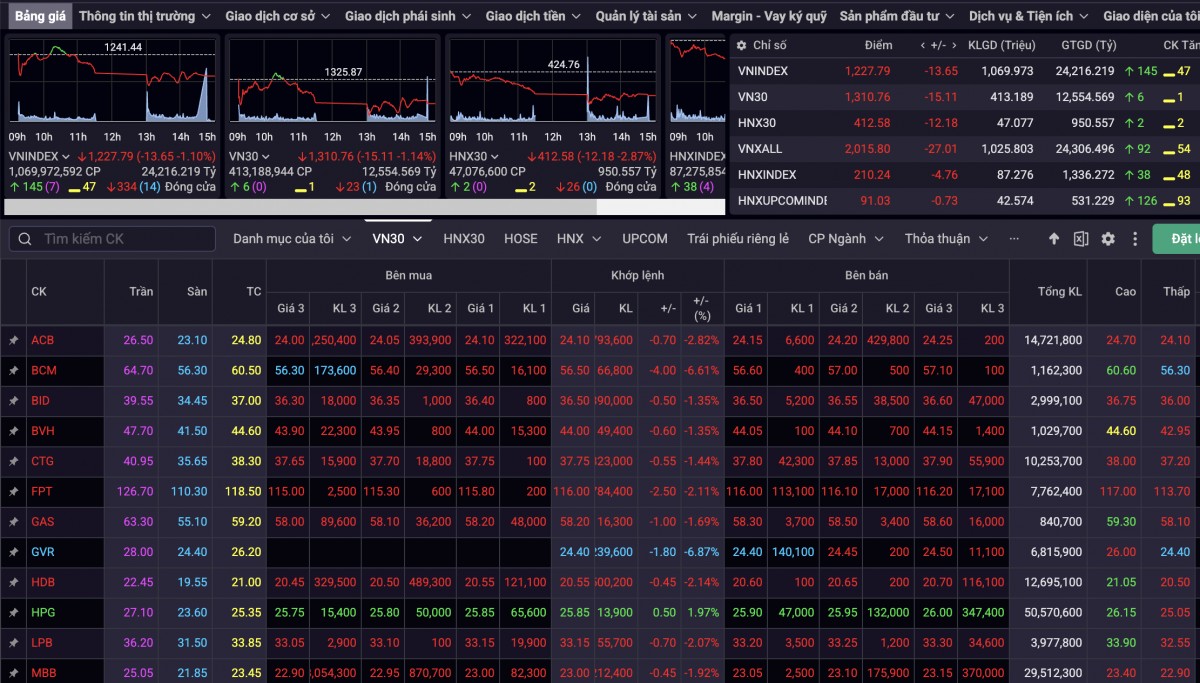Click the index table settings gear icon
The height and width of the screenshot is (683, 1200).
(741, 45)
